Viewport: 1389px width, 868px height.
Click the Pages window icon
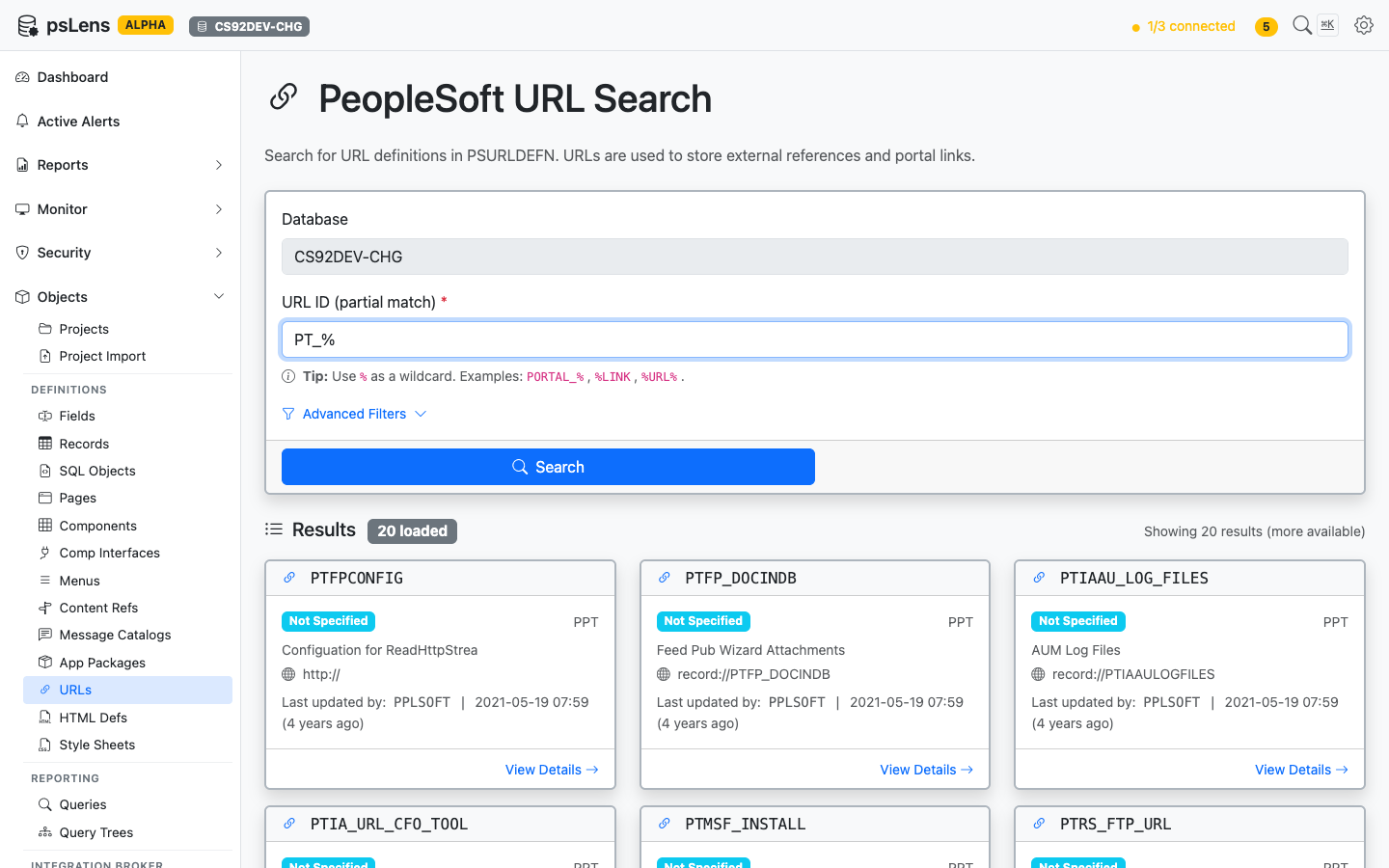pos(44,498)
